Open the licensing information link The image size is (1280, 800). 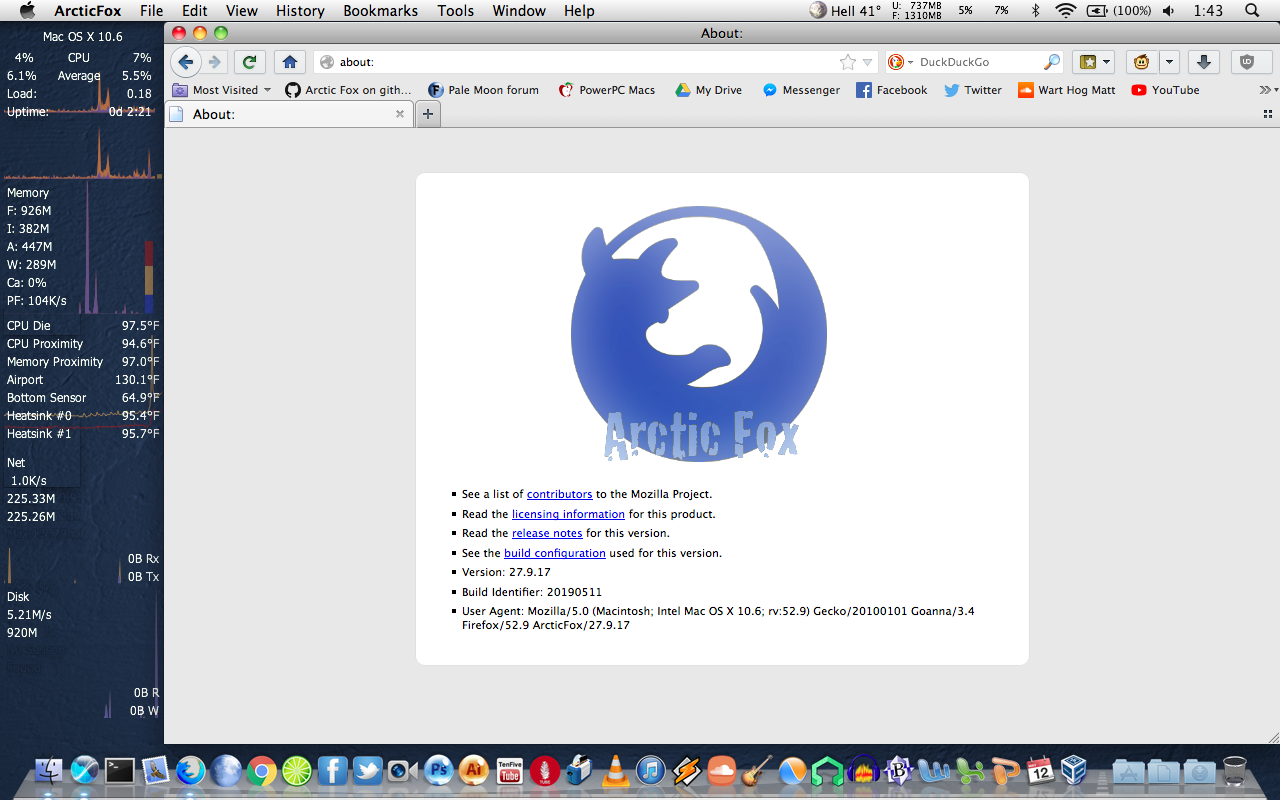click(568, 514)
